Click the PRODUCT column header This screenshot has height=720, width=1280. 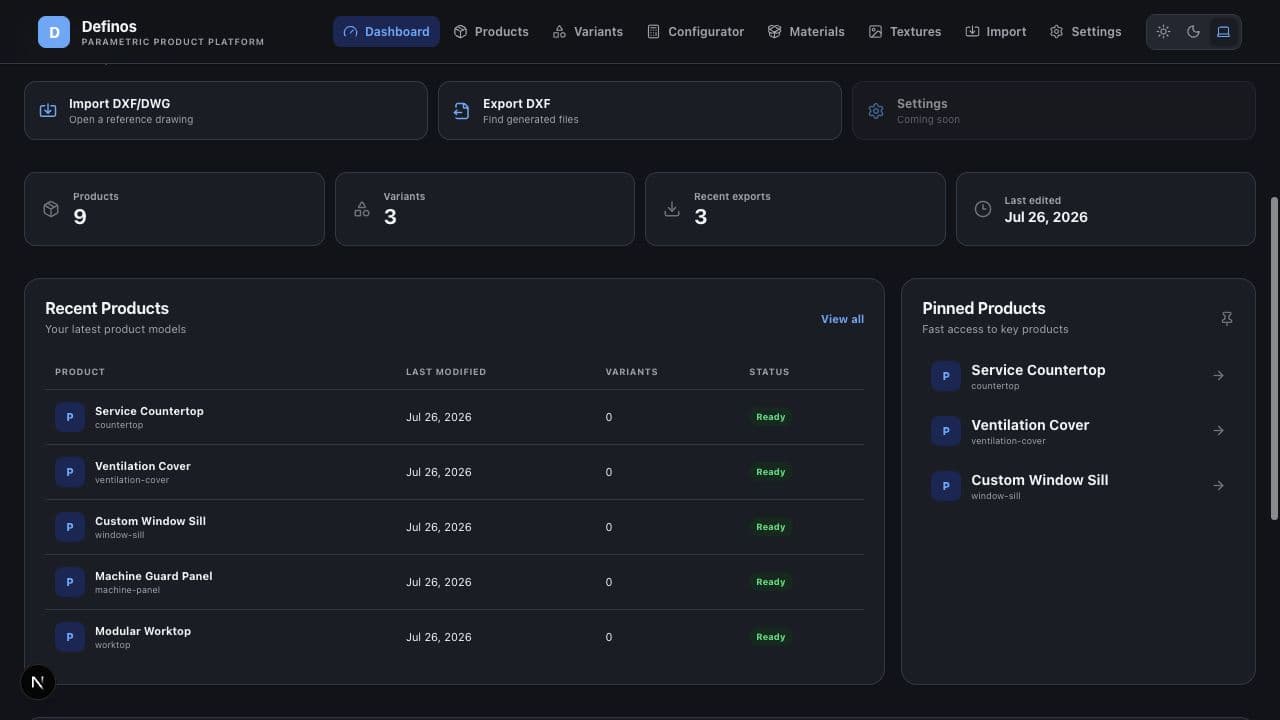coord(80,372)
